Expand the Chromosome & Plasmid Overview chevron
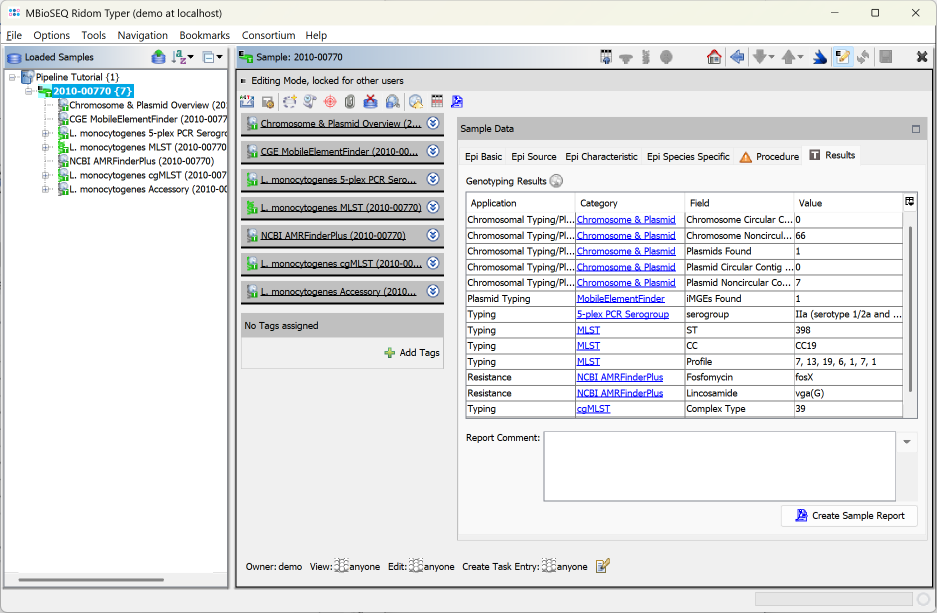 [x=433, y=124]
